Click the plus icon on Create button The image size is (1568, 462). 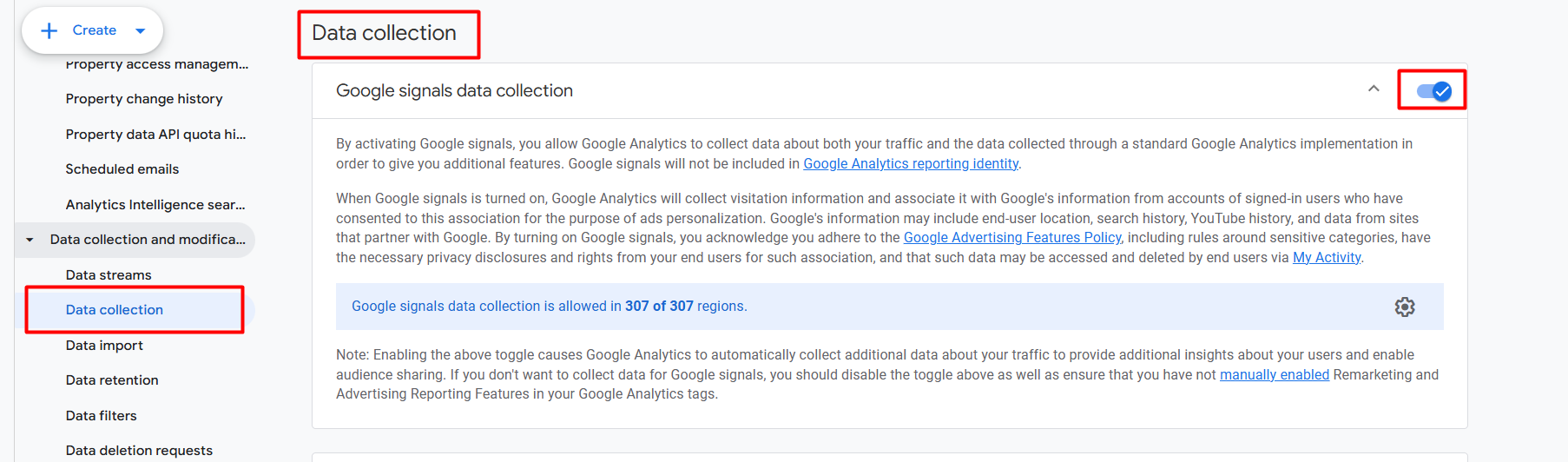click(x=49, y=30)
